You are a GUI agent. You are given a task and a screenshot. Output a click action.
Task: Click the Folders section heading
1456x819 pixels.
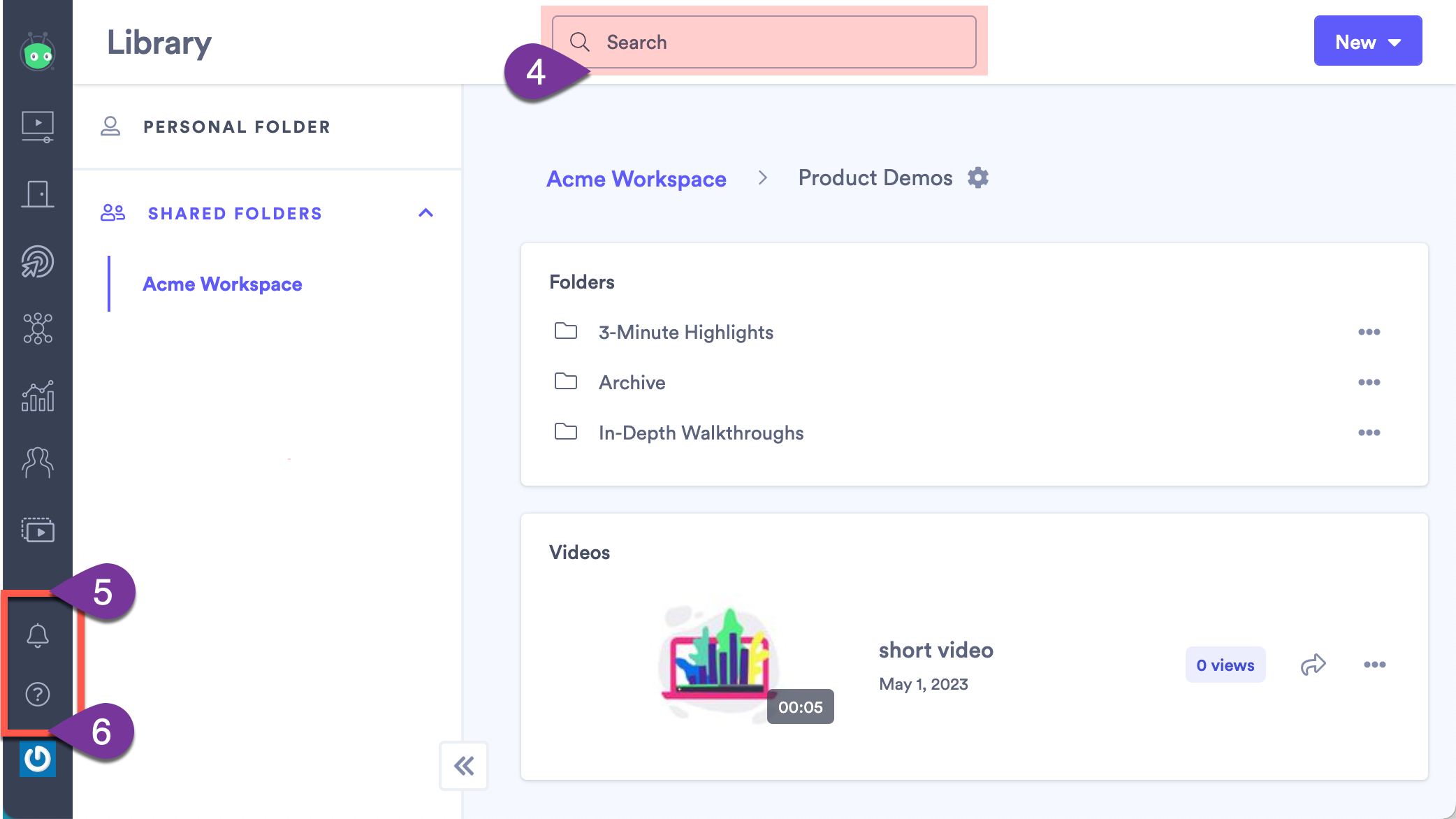[x=582, y=282]
